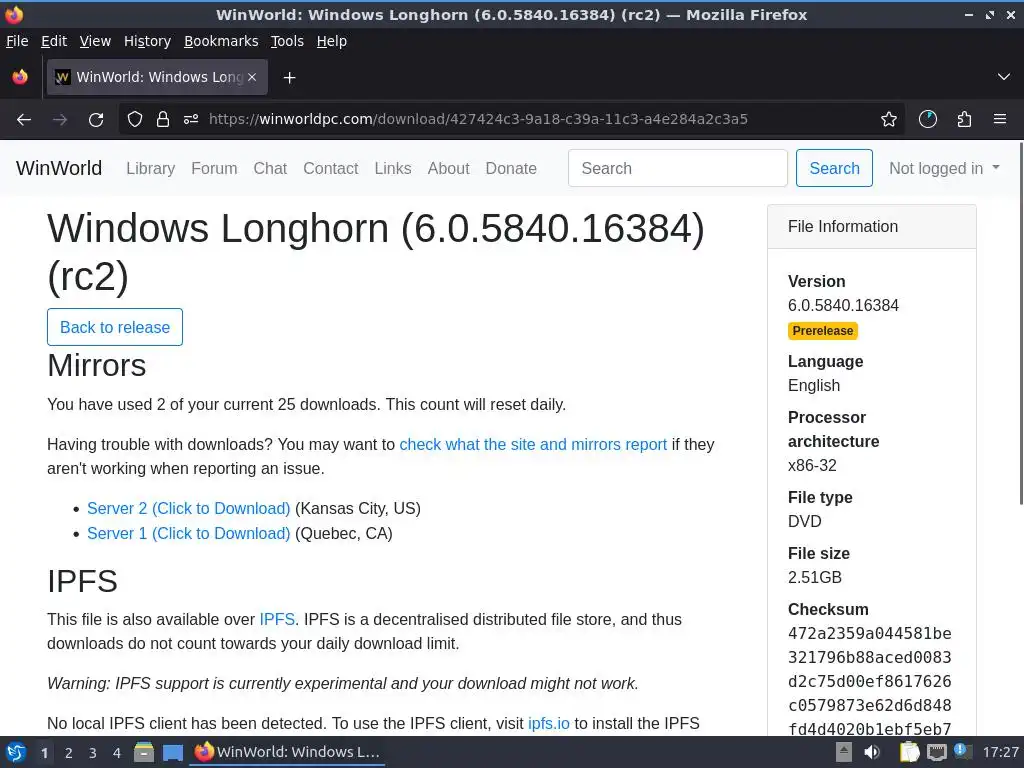Expand the Not logged in dropdown
This screenshot has width=1024, height=768.
[944, 168]
